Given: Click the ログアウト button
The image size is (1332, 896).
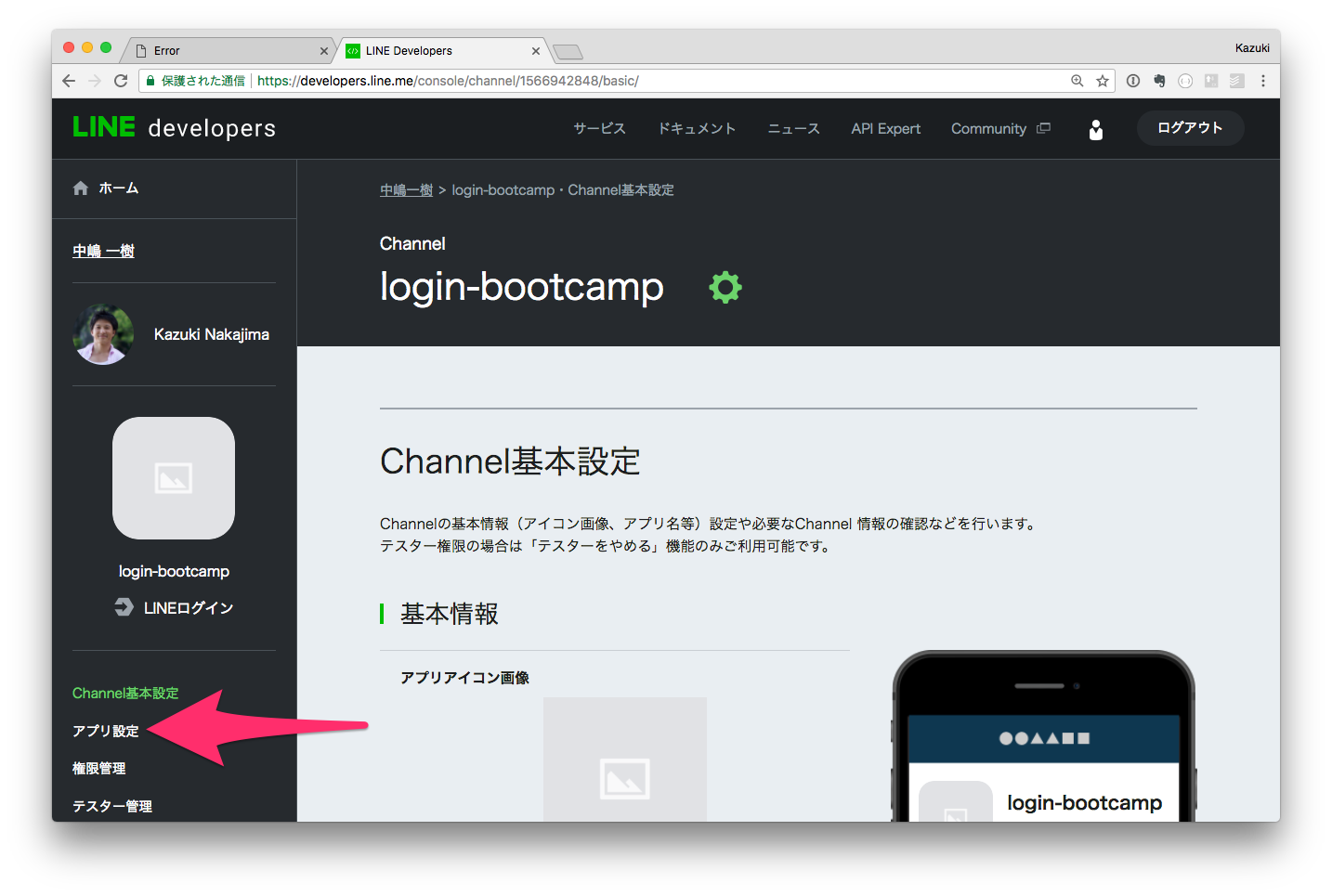Looking at the screenshot, I should [1190, 127].
